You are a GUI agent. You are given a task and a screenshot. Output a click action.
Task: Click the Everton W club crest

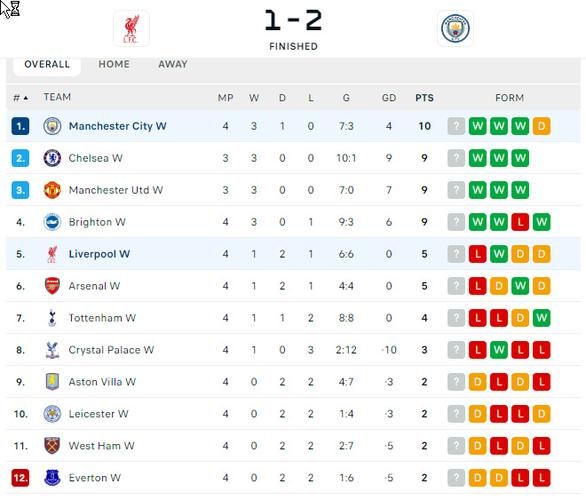[52, 478]
